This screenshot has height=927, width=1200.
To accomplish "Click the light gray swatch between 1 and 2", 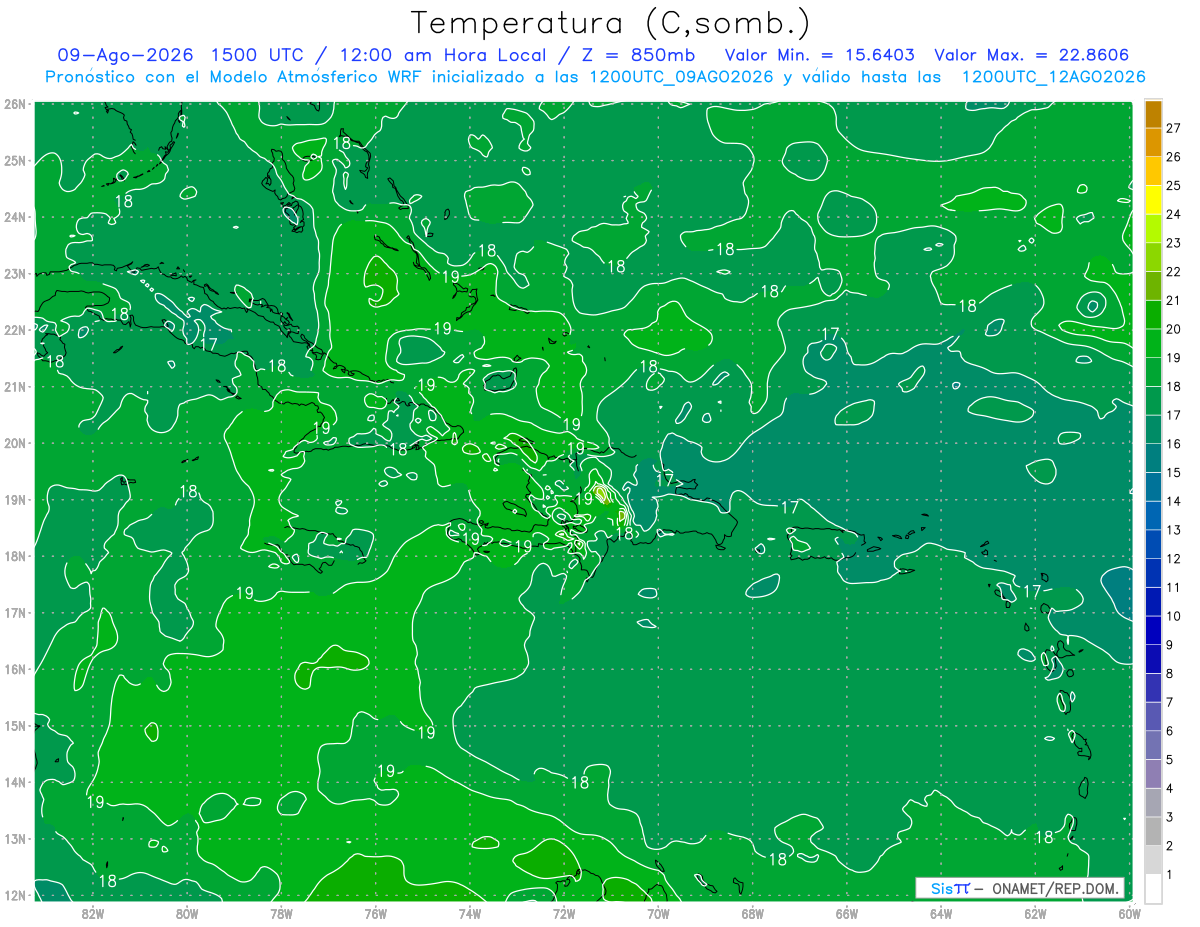I will 1153,860.
